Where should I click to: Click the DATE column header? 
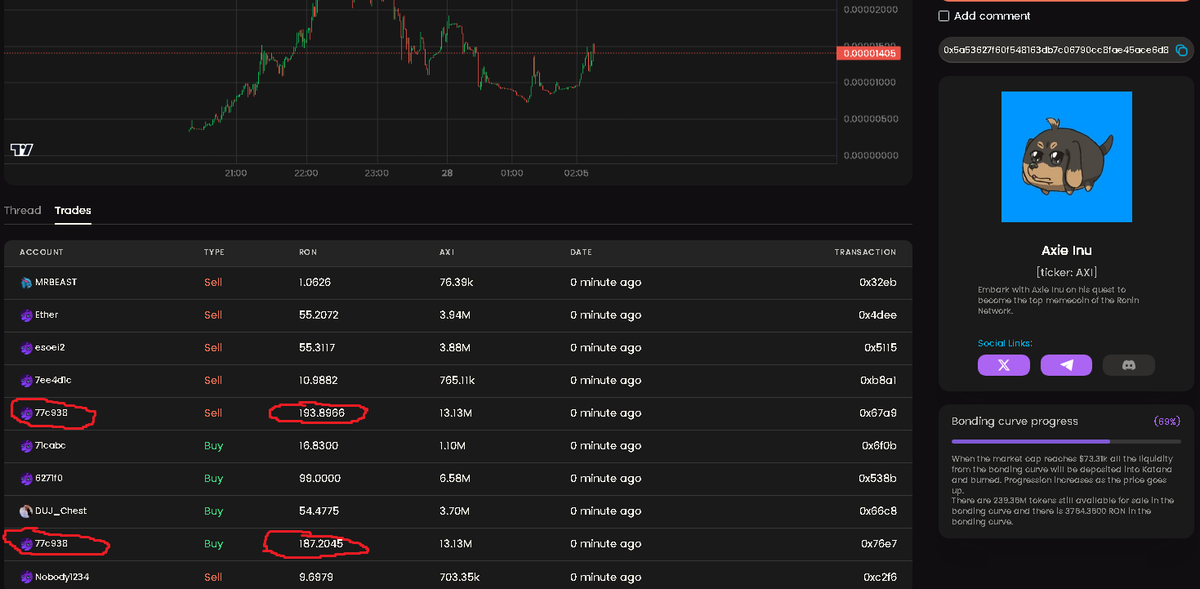581,252
